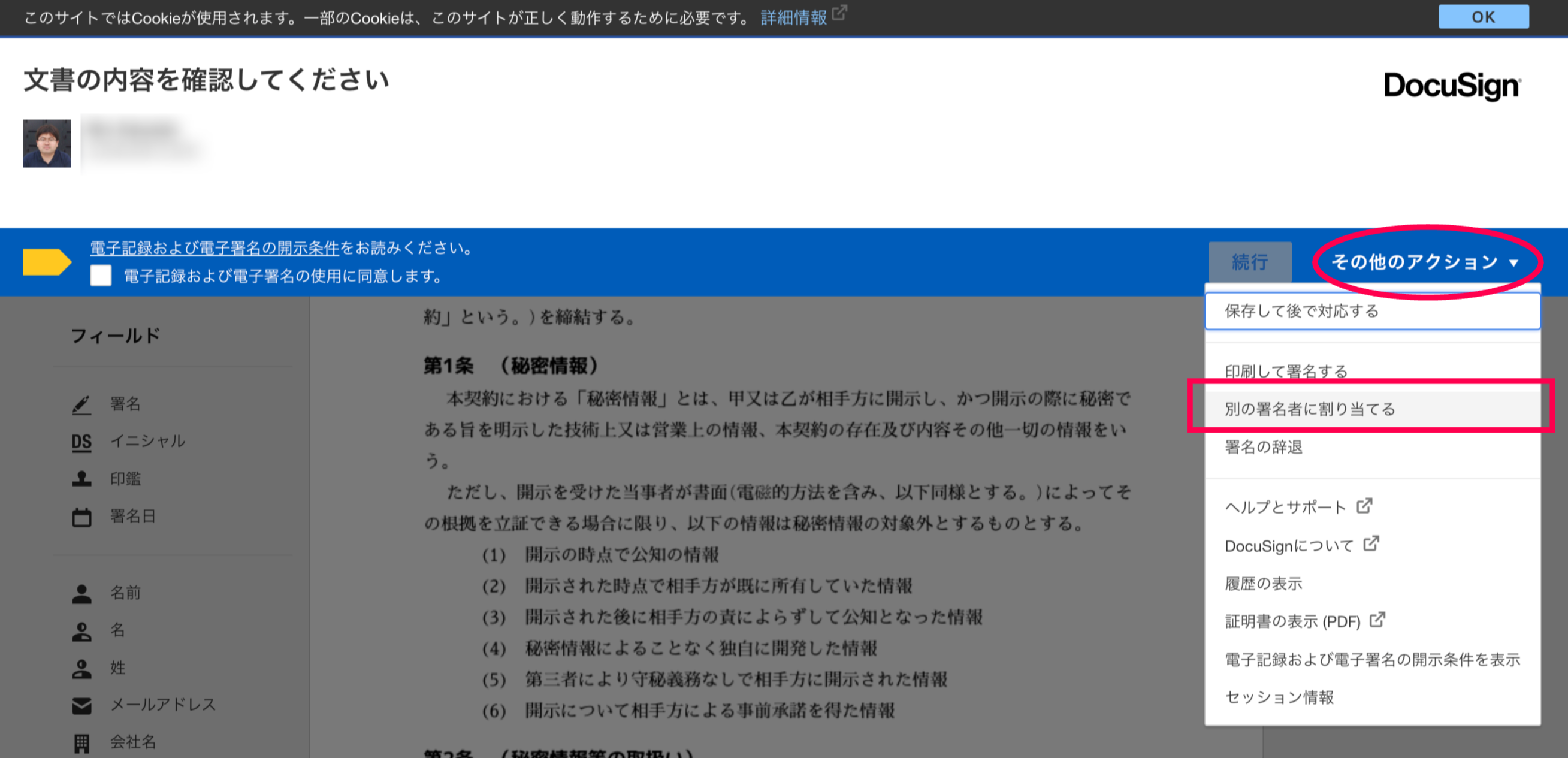Choose the person icon for 名前
This screenshot has height=758, width=1568.
81,594
